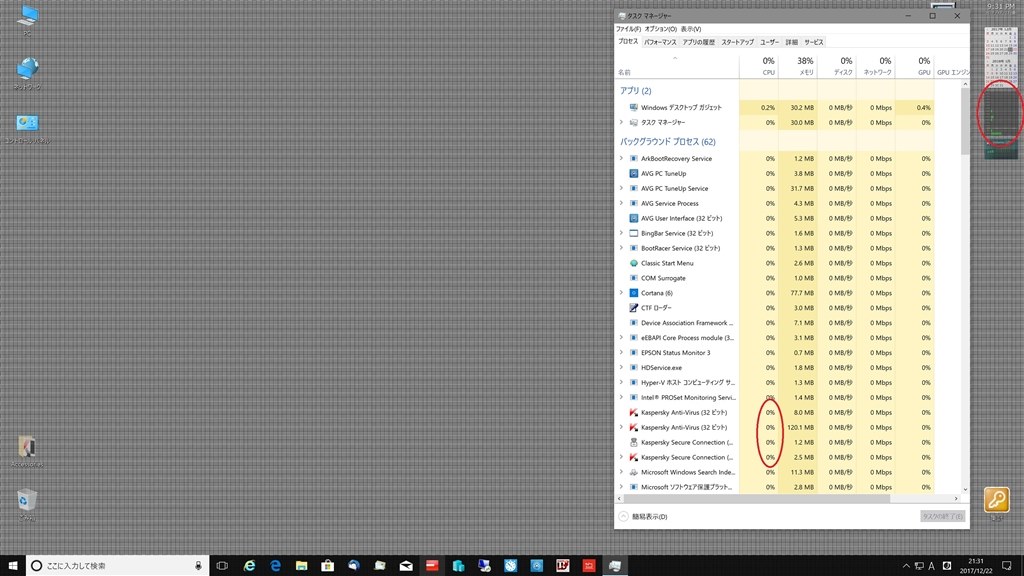Open Microsoft Store from the taskbar

[x=327, y=566]
